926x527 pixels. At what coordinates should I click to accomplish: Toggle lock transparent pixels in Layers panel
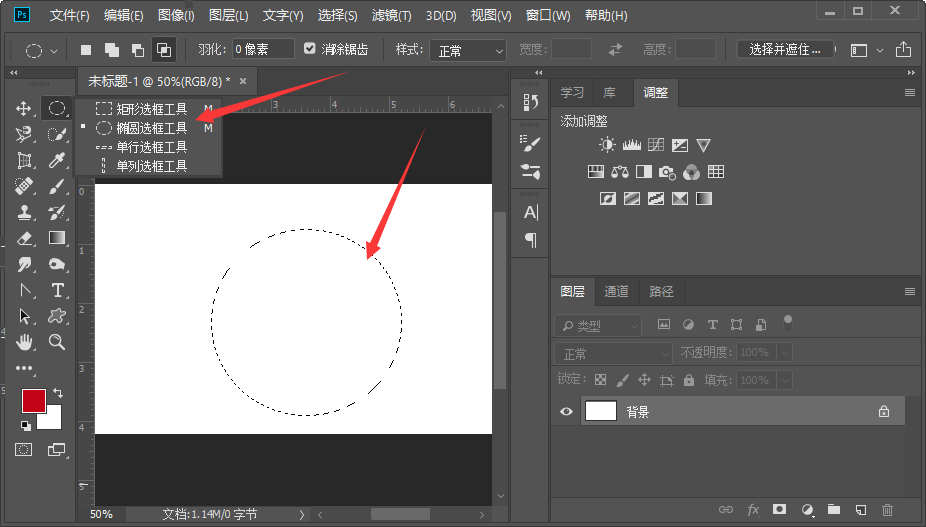[600, 380]
